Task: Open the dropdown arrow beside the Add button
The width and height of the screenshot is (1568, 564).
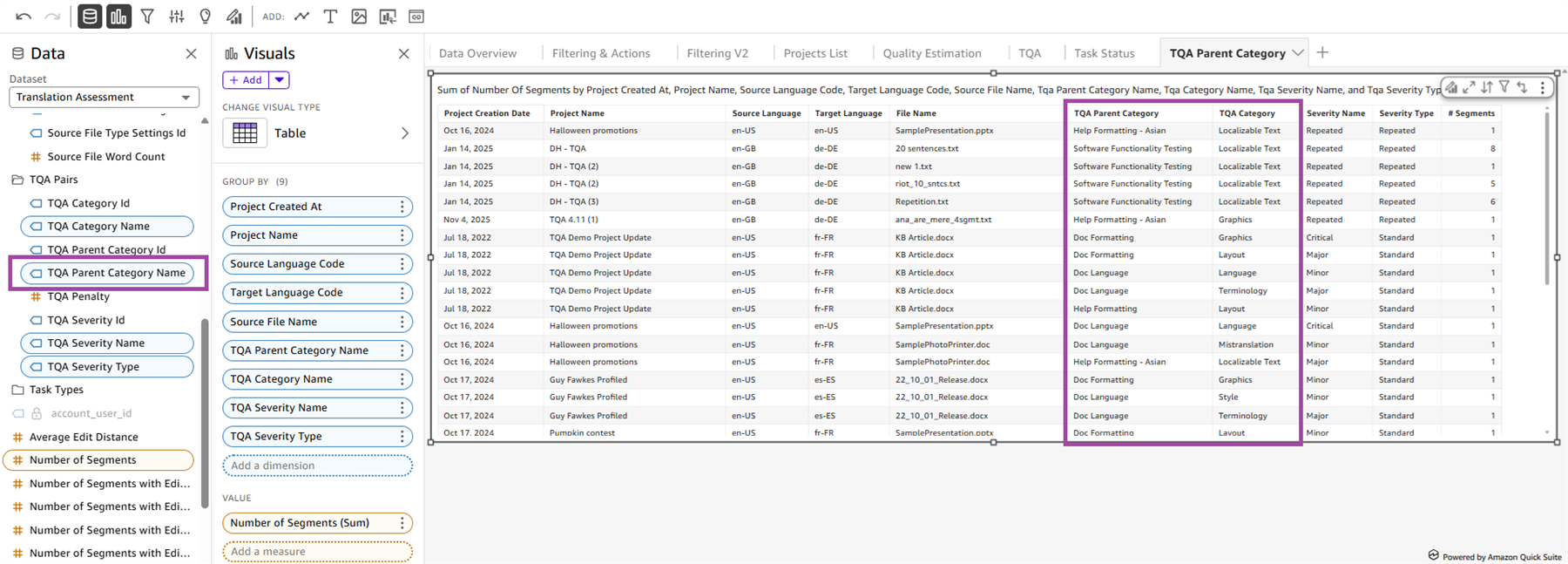Action: [x=279, y=80]
